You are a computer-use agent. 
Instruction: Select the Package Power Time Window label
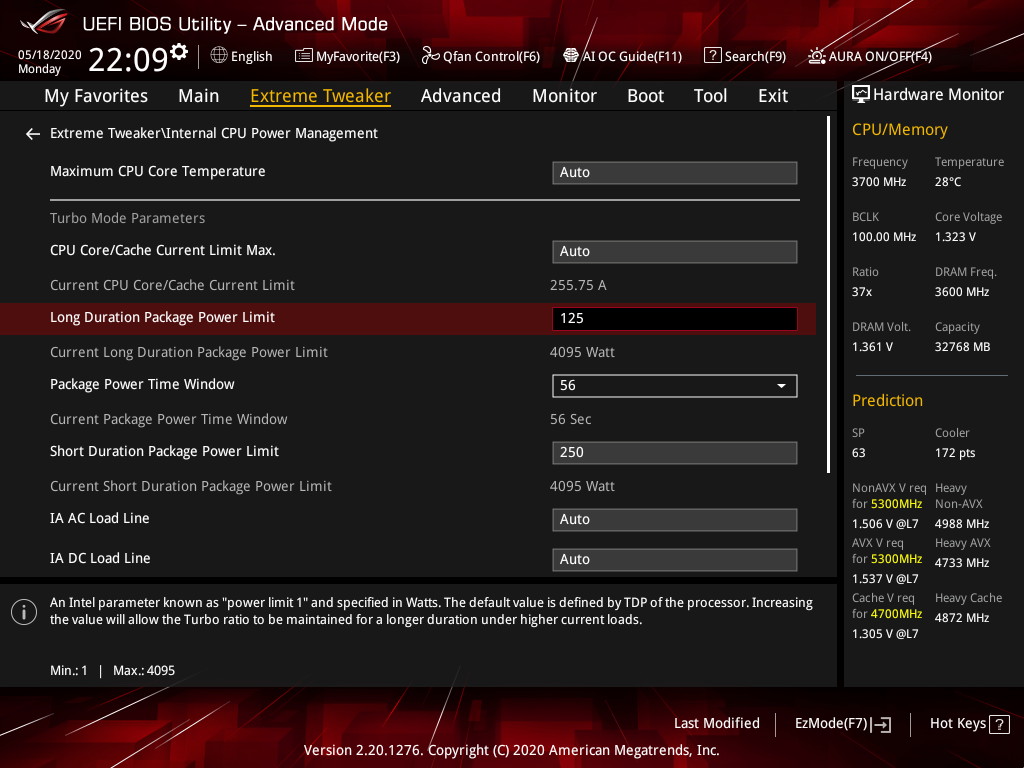tap(142, 384)
